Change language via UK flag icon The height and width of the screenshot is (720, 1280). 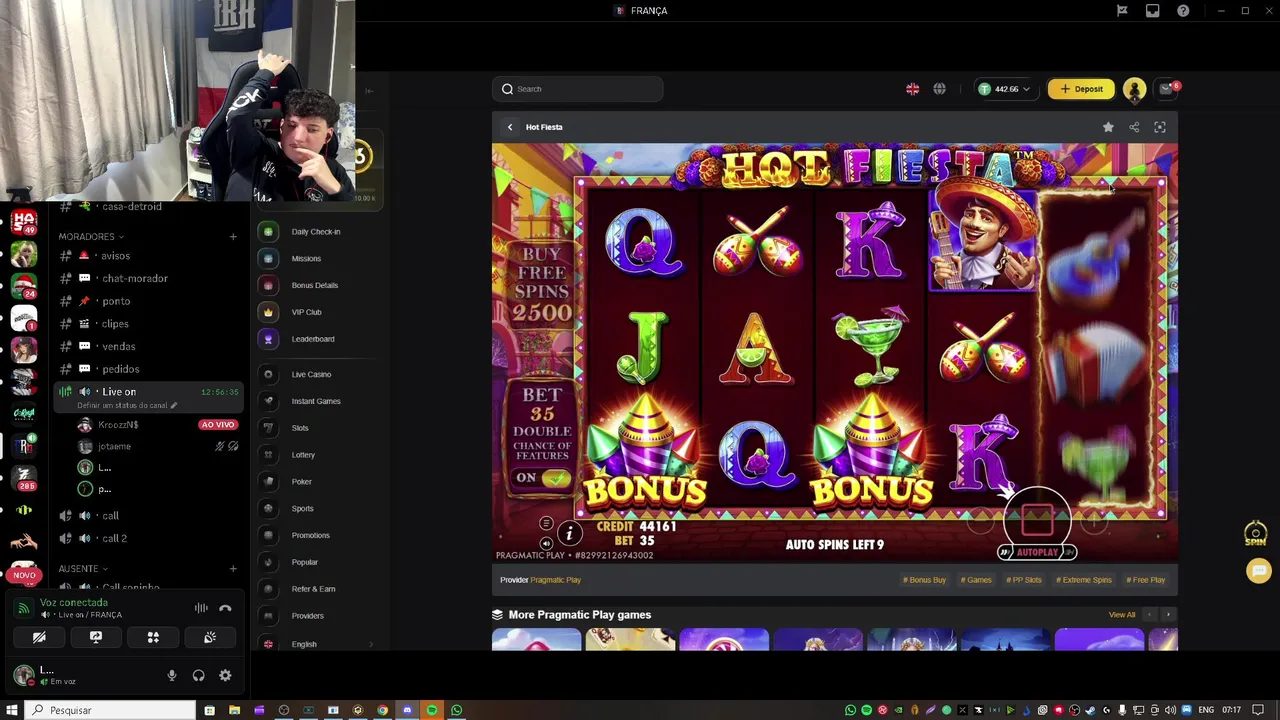point(912,89)
